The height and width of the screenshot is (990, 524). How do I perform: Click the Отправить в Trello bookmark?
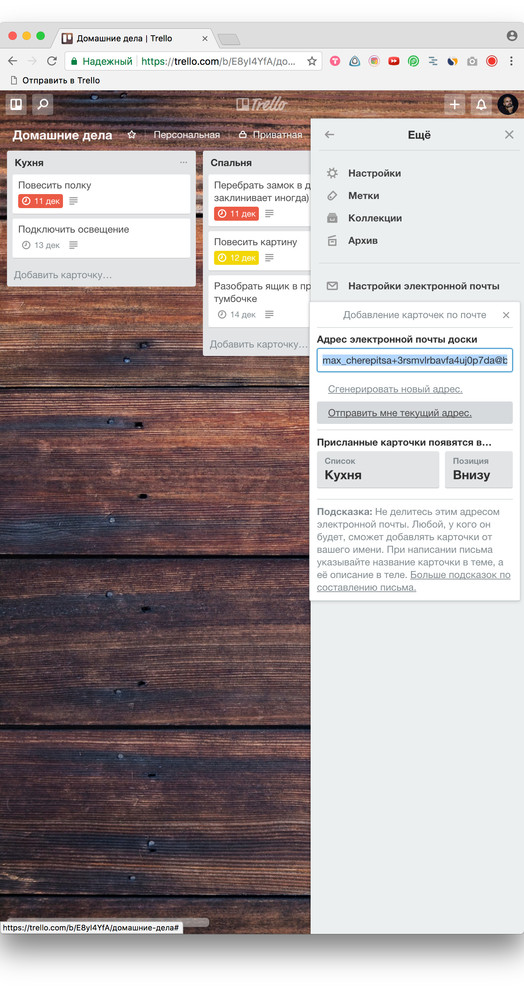click(x=55, y=80)
